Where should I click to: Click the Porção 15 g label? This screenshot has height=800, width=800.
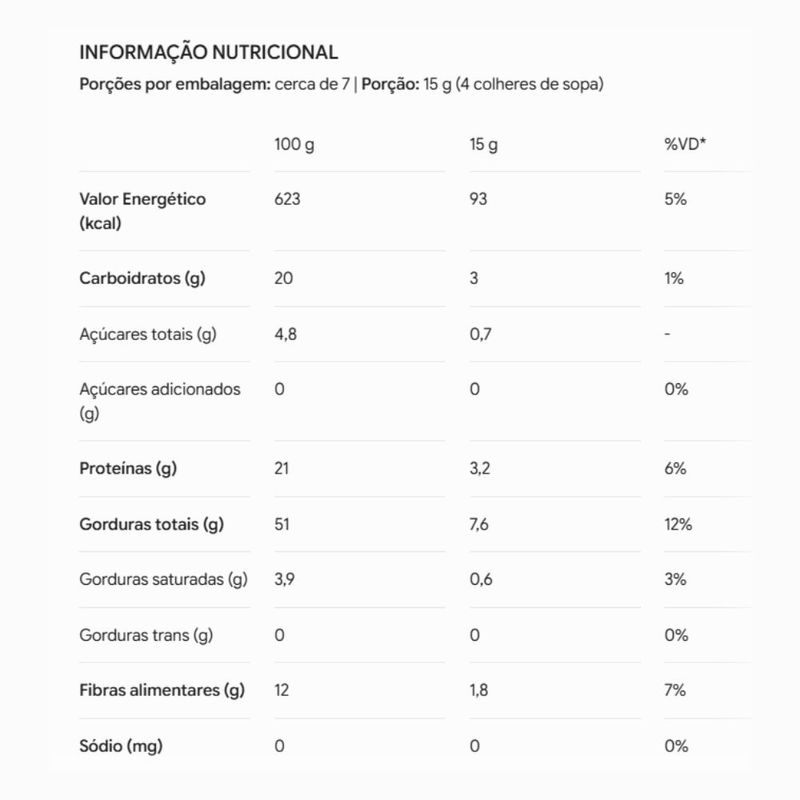tap(482, 84)
